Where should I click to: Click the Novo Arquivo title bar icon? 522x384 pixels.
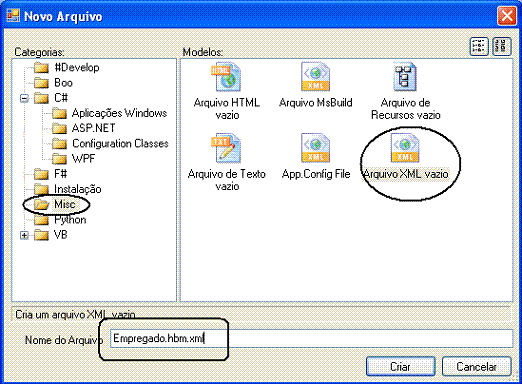(x=13, y=16)
